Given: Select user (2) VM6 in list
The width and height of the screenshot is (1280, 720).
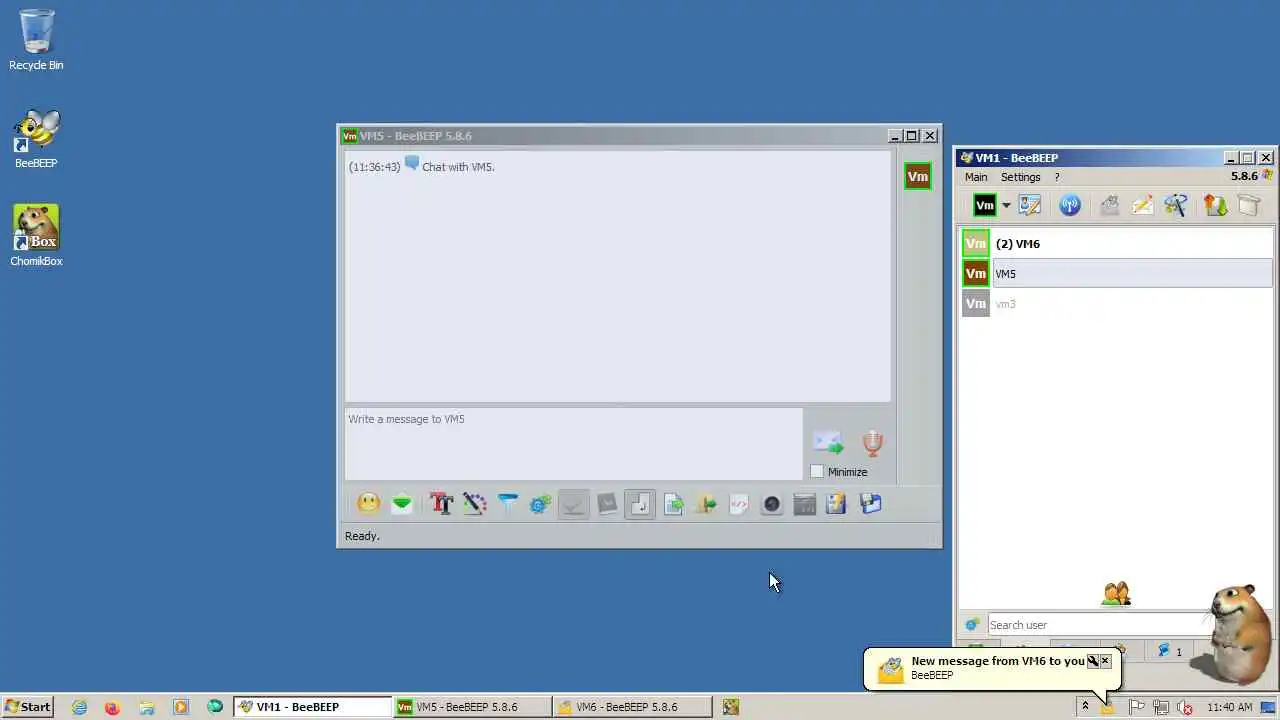Looking at the screenshot, I should coord(1116,244).
